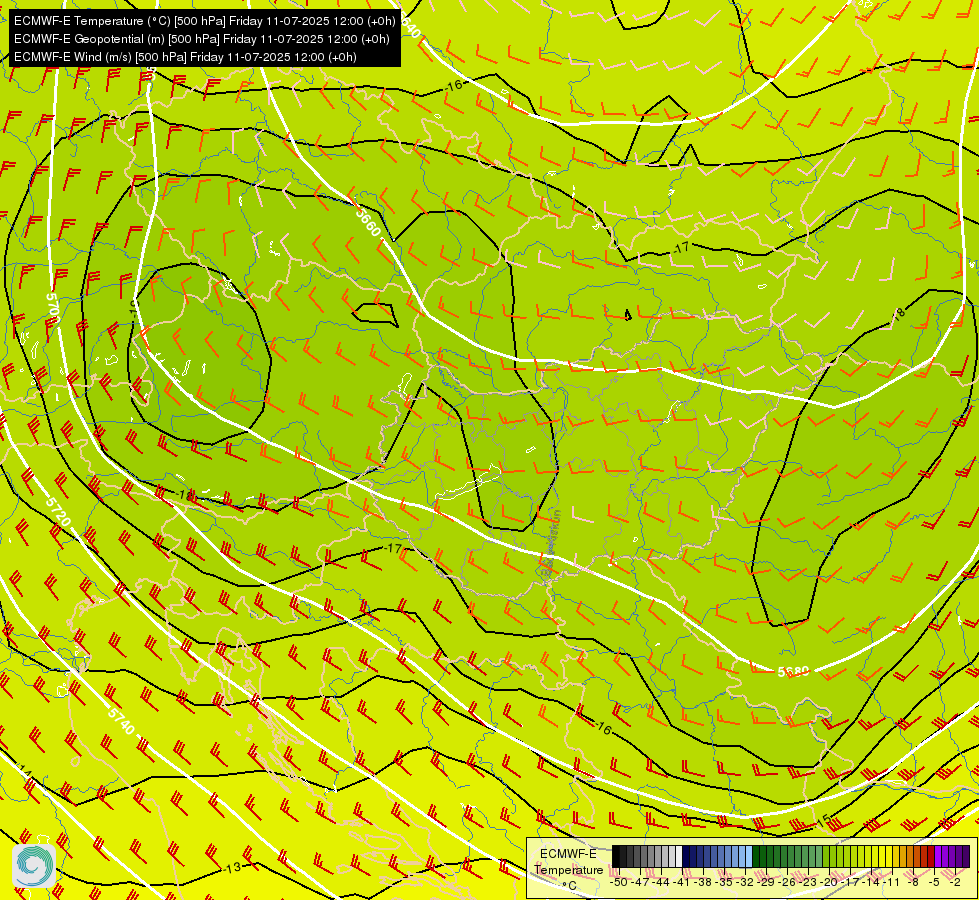Click the -5 value on the legend scale
Screen dimensions: 979x900
click(x=934, y=882)
